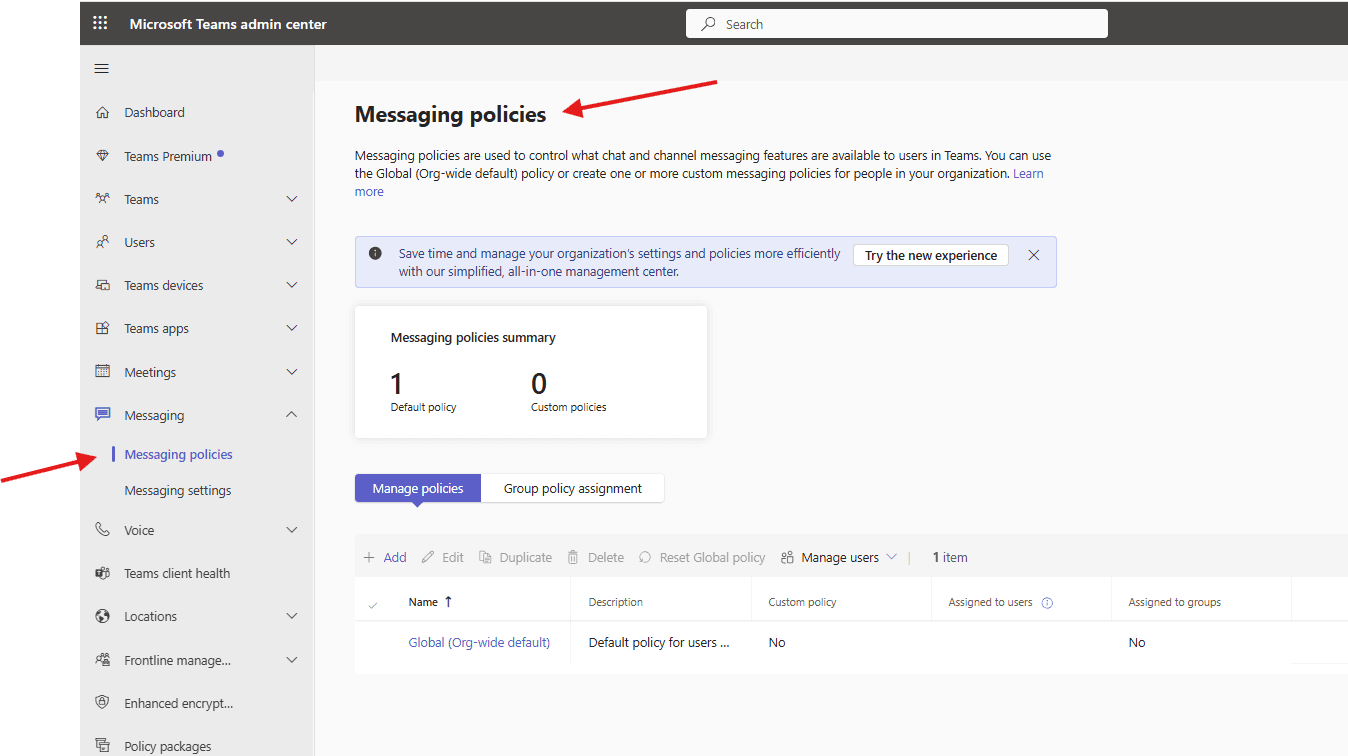Expand the Meetings section chevron

pos(291,371)
